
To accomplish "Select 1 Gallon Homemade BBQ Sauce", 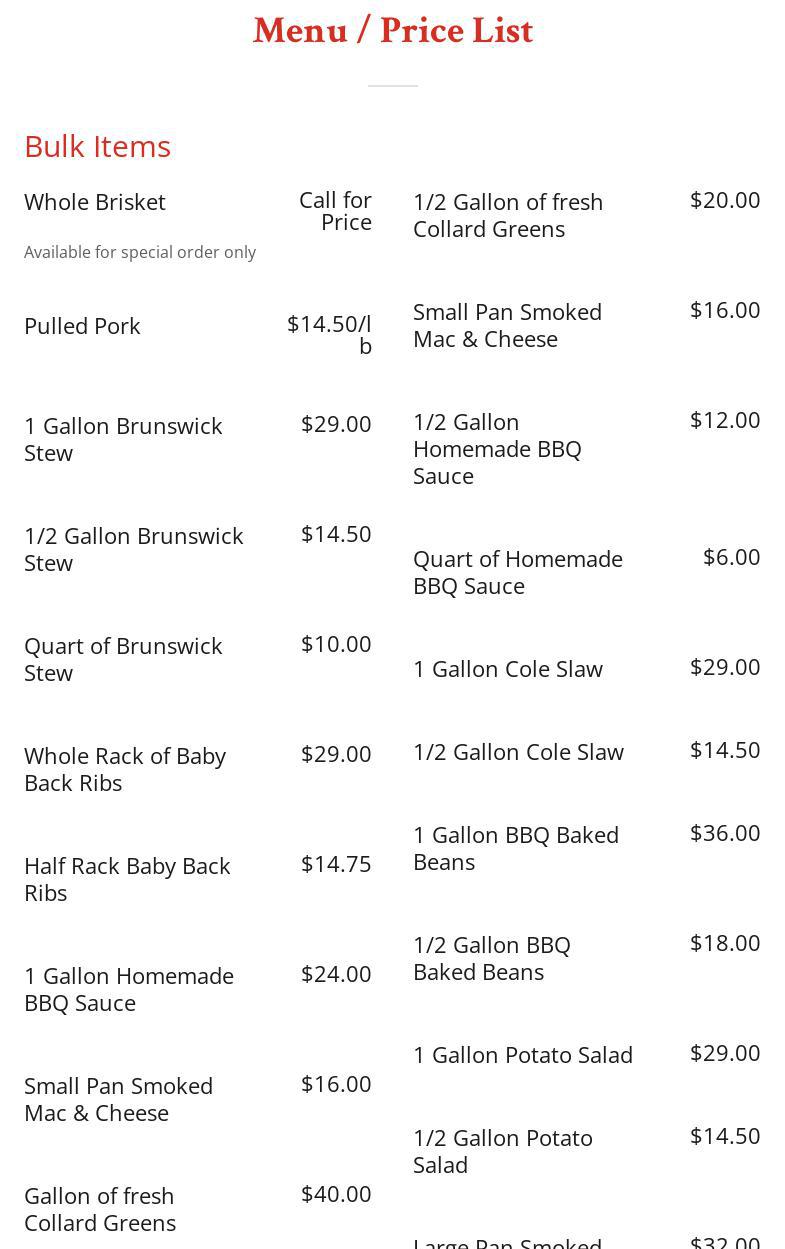I will pos(129,989).
